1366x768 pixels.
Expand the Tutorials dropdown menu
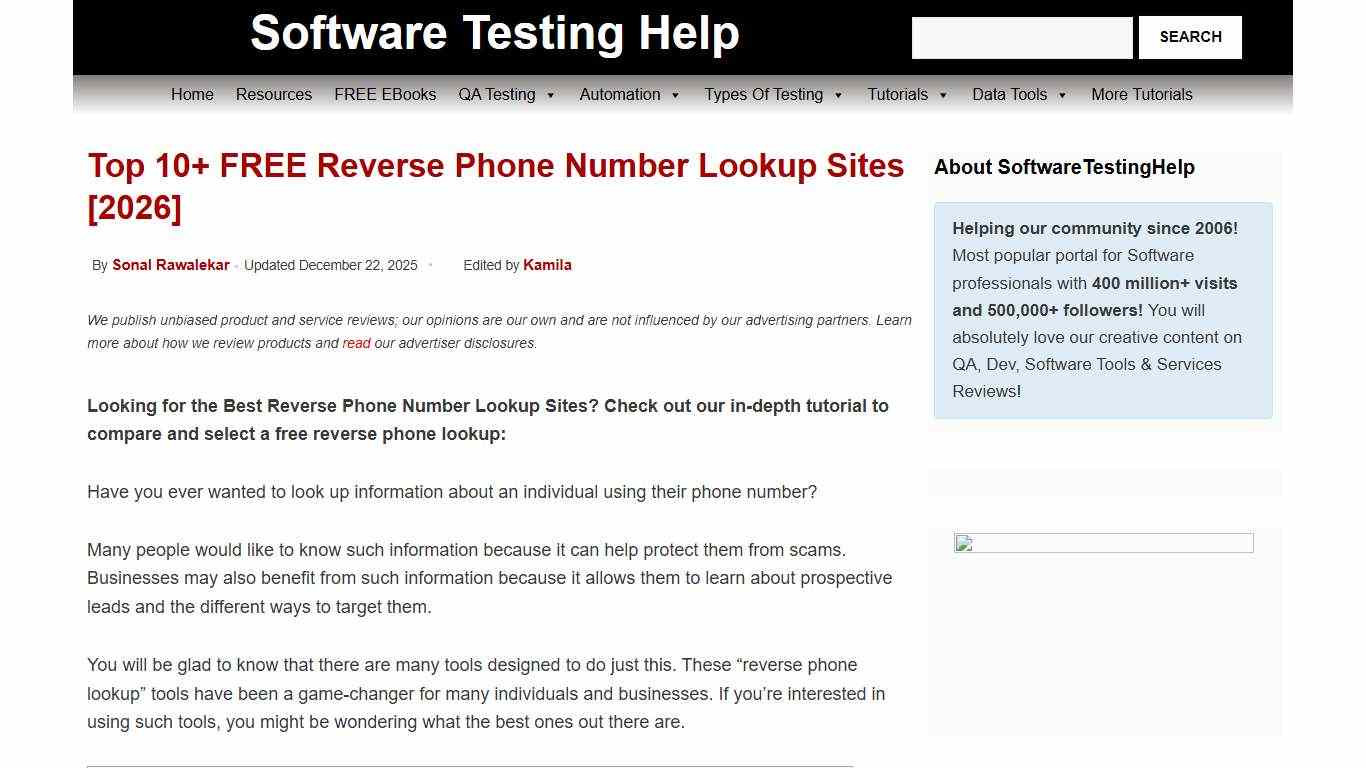click(x=899, y=94)
